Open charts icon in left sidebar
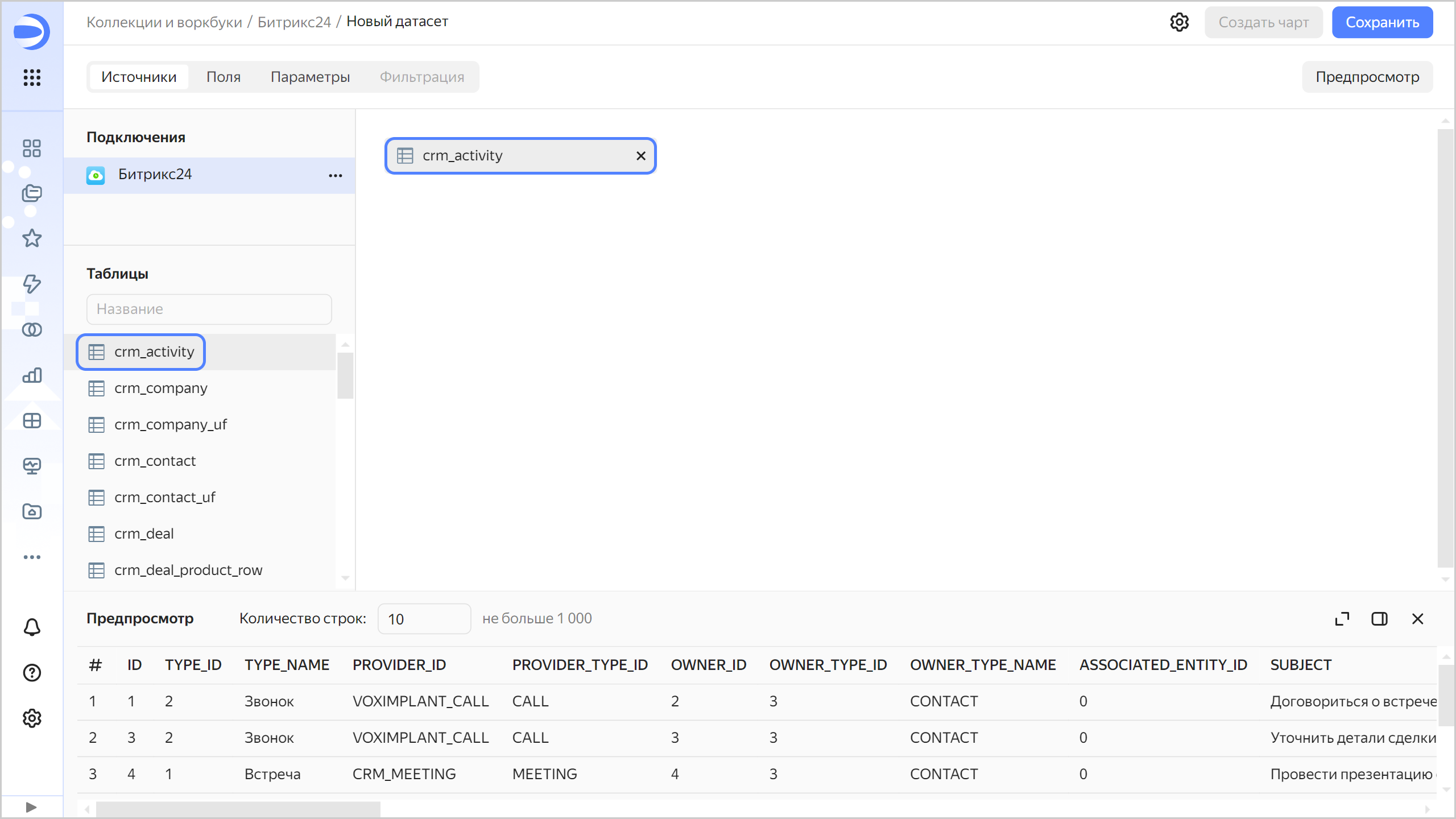This screenshot has width=1456, height=819. [x=32, y=375]
